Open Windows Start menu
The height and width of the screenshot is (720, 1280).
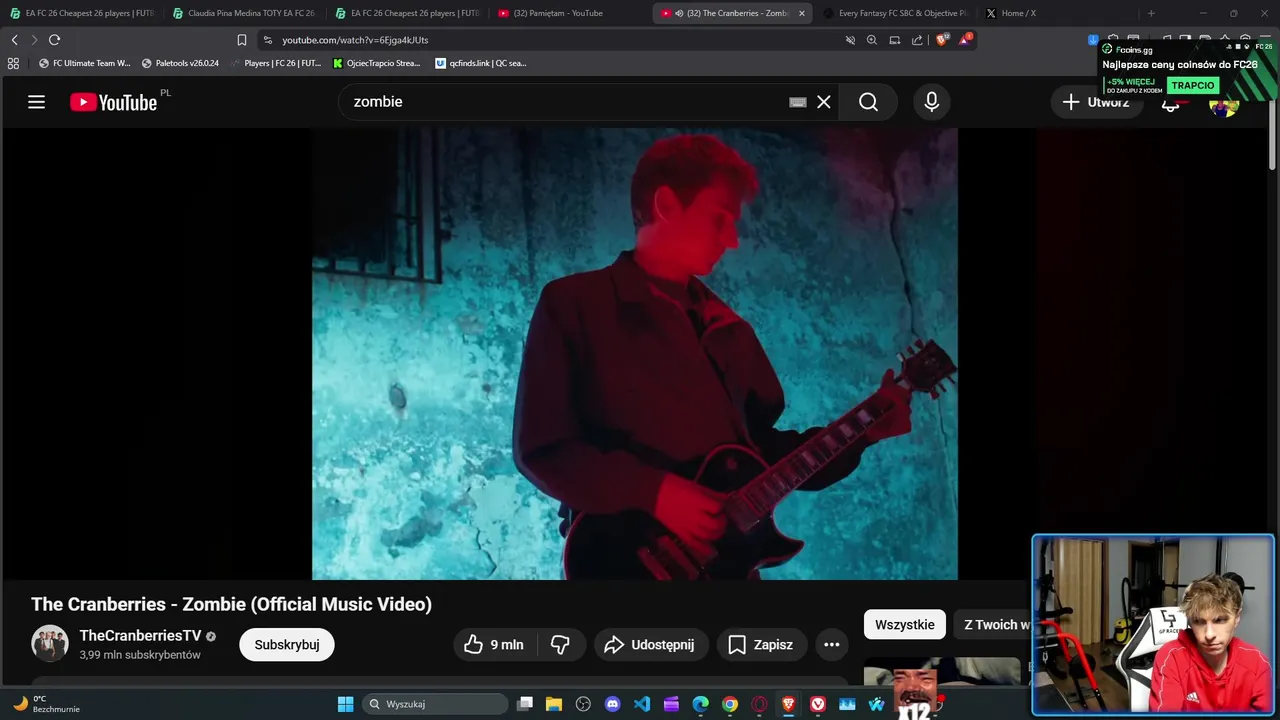tap(345, 704)
